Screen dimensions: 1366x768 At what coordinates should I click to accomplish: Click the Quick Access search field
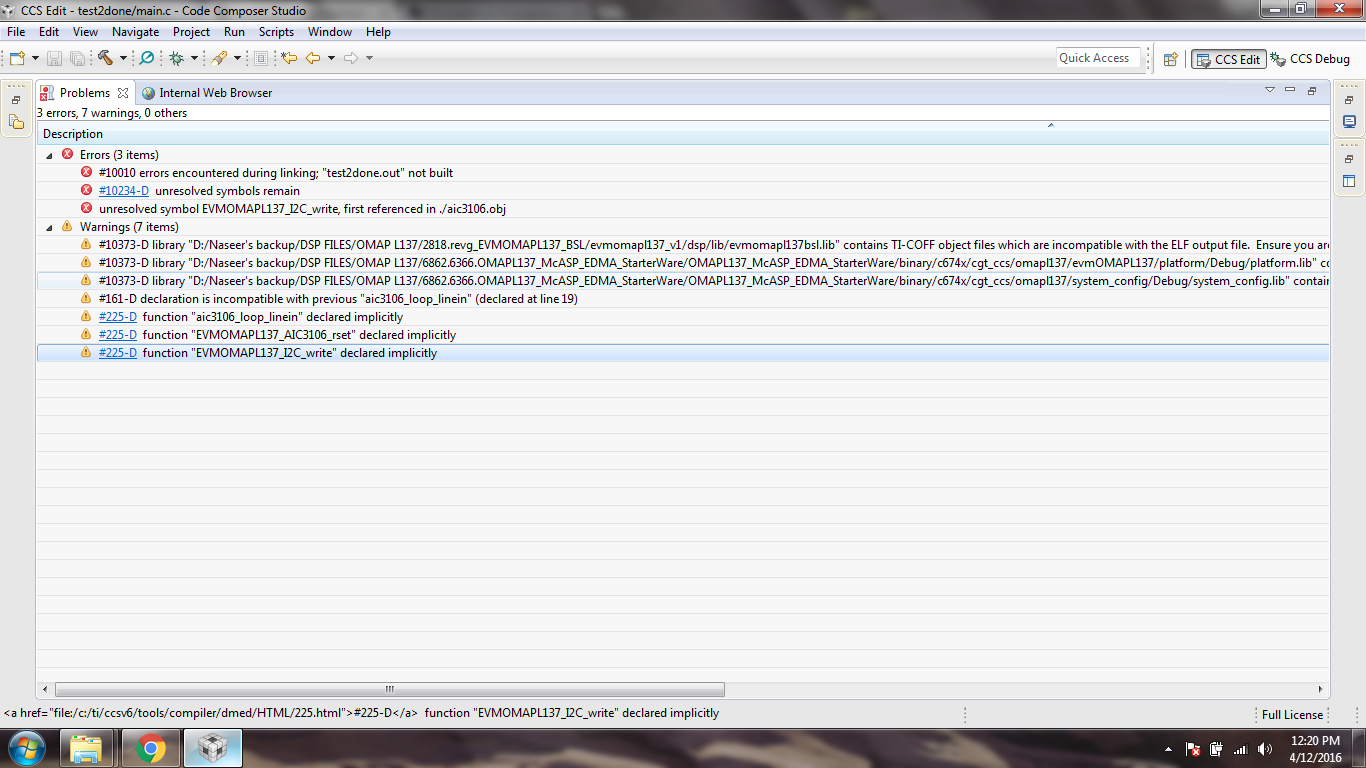(x=1098, y=58)
